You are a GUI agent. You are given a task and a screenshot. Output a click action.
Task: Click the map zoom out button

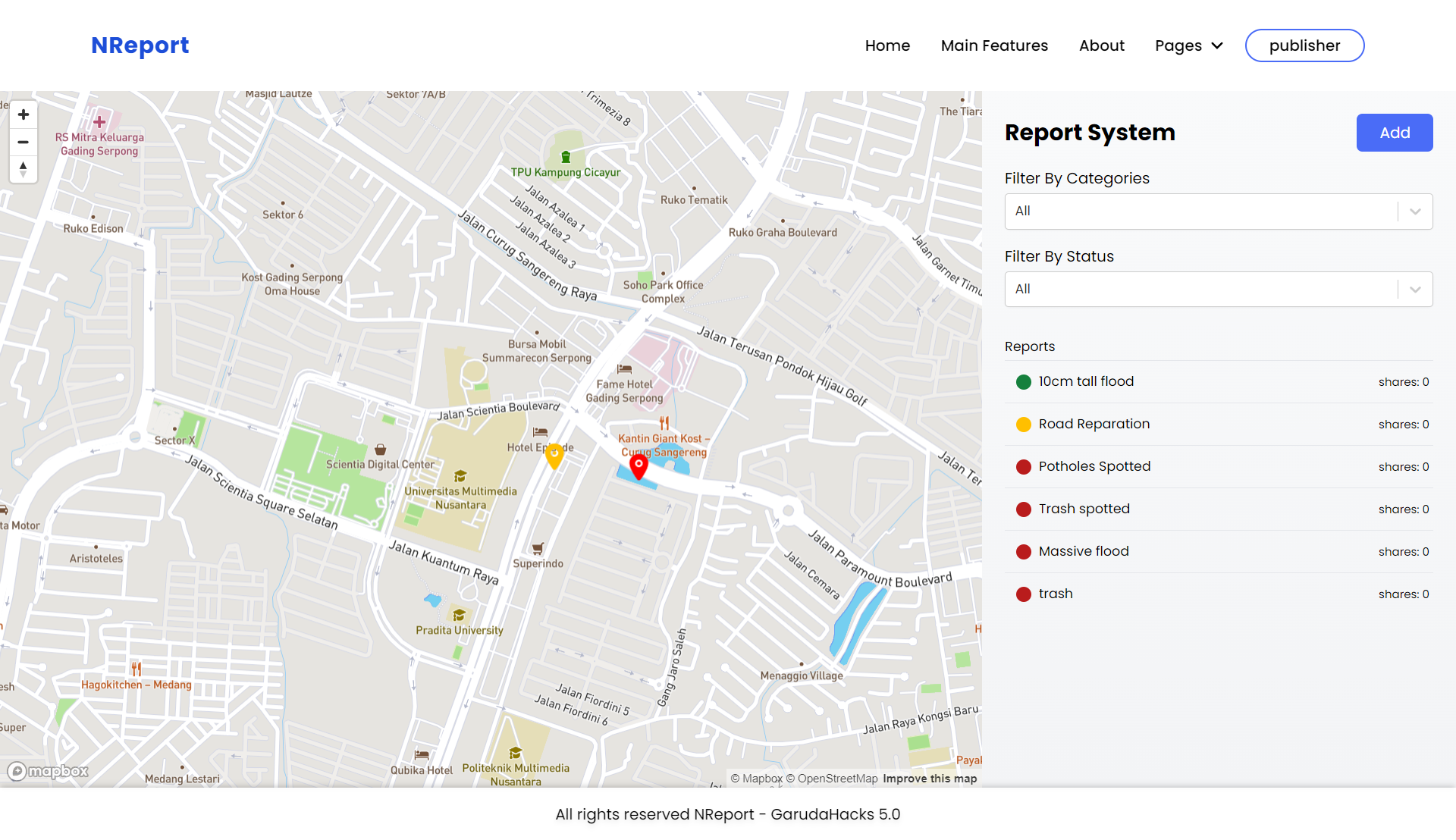[x=24, y=142]
